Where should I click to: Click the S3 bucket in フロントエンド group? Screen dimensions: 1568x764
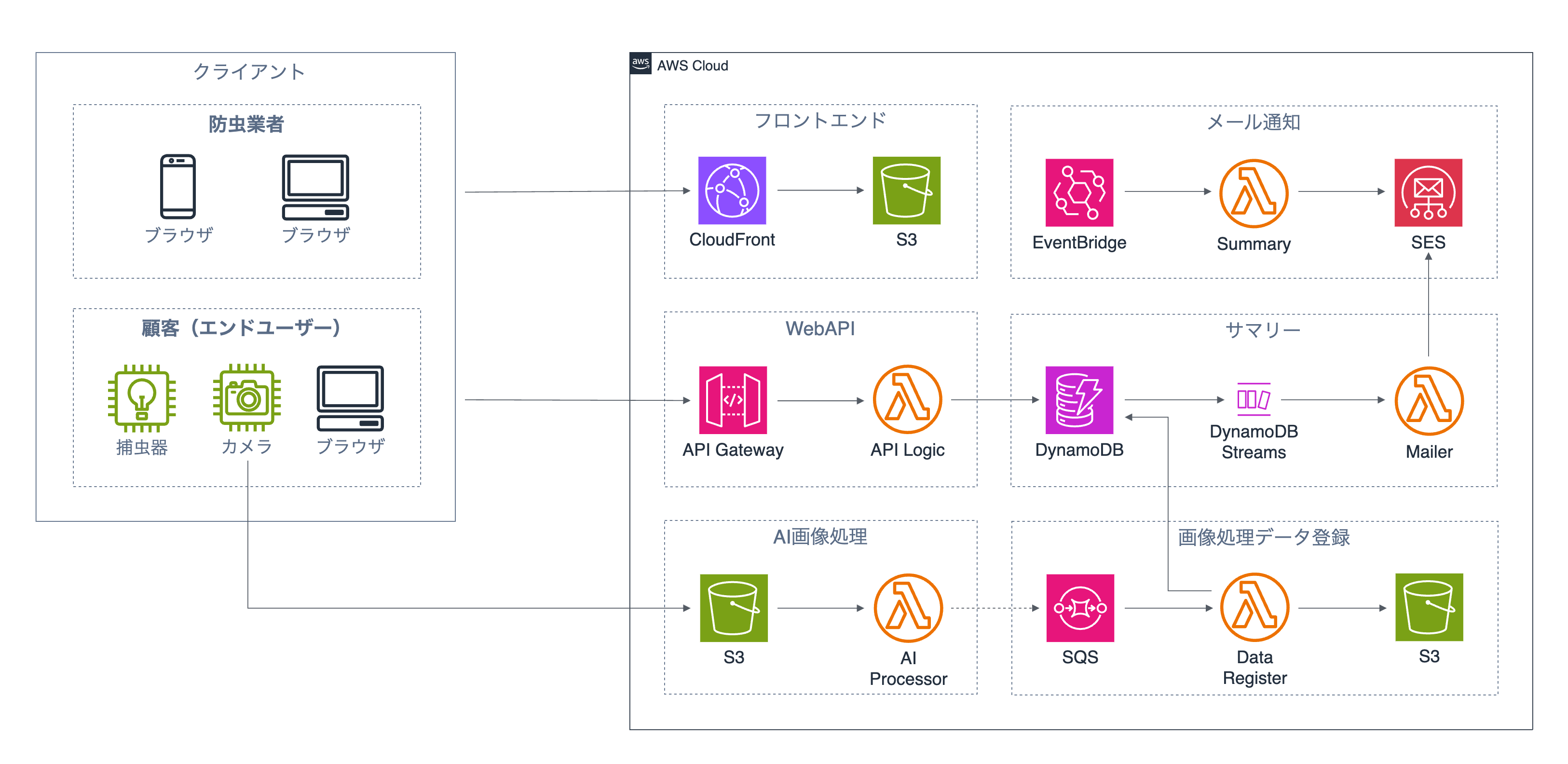pos(906,191)
